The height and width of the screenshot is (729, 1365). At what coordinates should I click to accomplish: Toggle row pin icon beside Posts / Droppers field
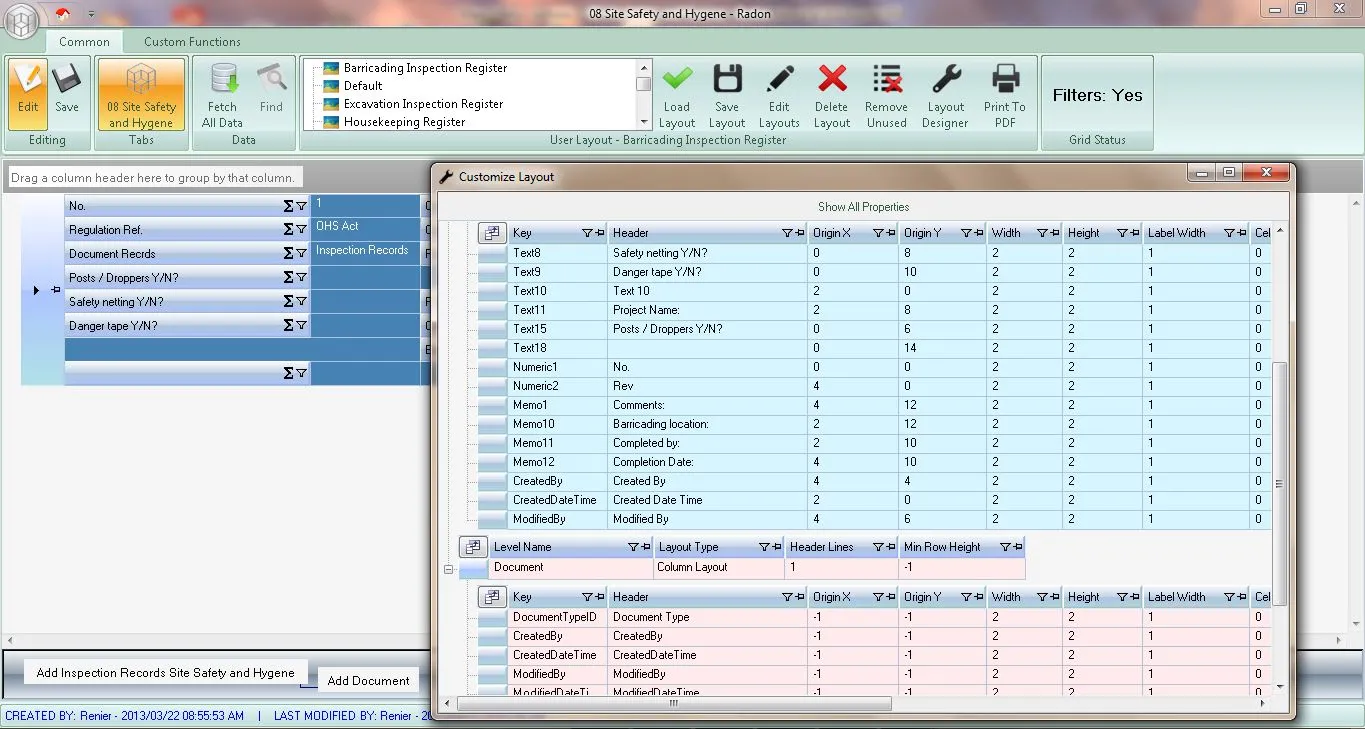tap(56, 290)
